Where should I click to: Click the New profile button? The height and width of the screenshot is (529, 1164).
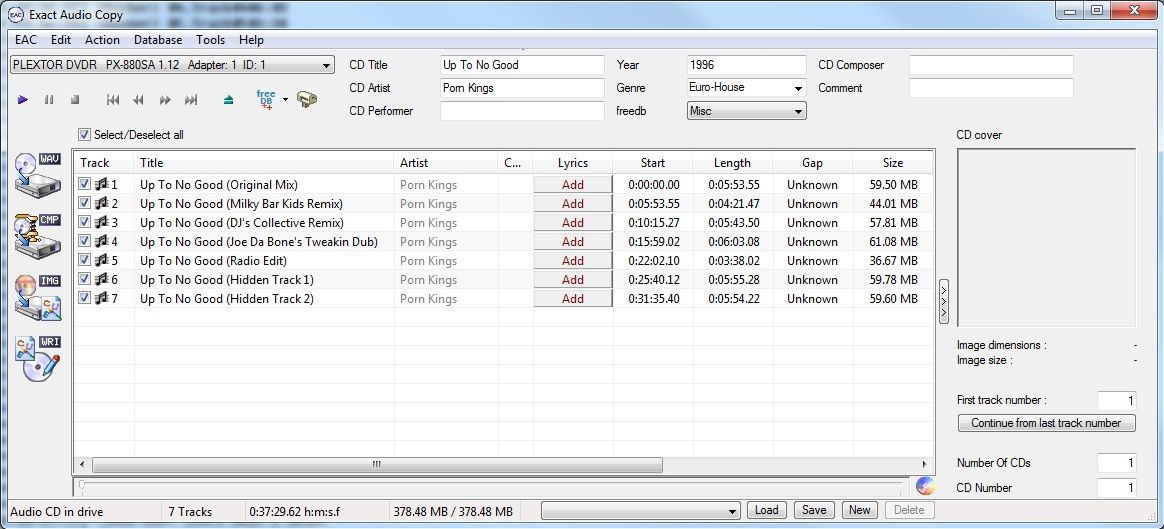click(x=860, y=510)
